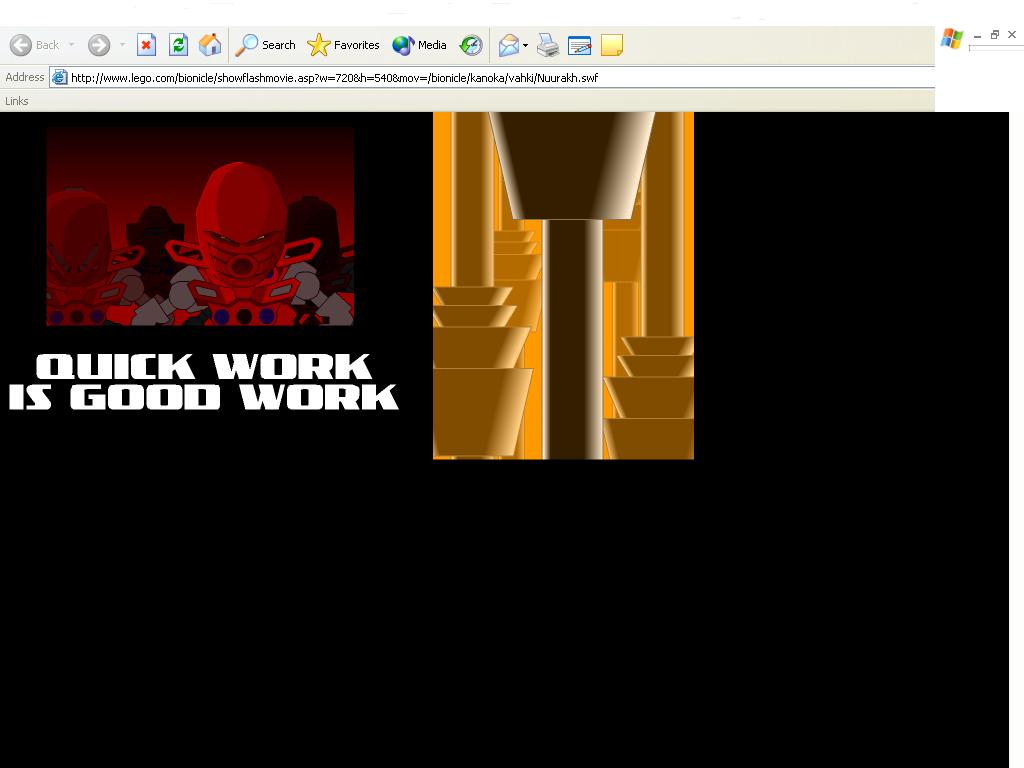This screenshot has width=1024, height=768.
Task: Expand the Forward history dropdown arrow
Action: coord(122,45)
